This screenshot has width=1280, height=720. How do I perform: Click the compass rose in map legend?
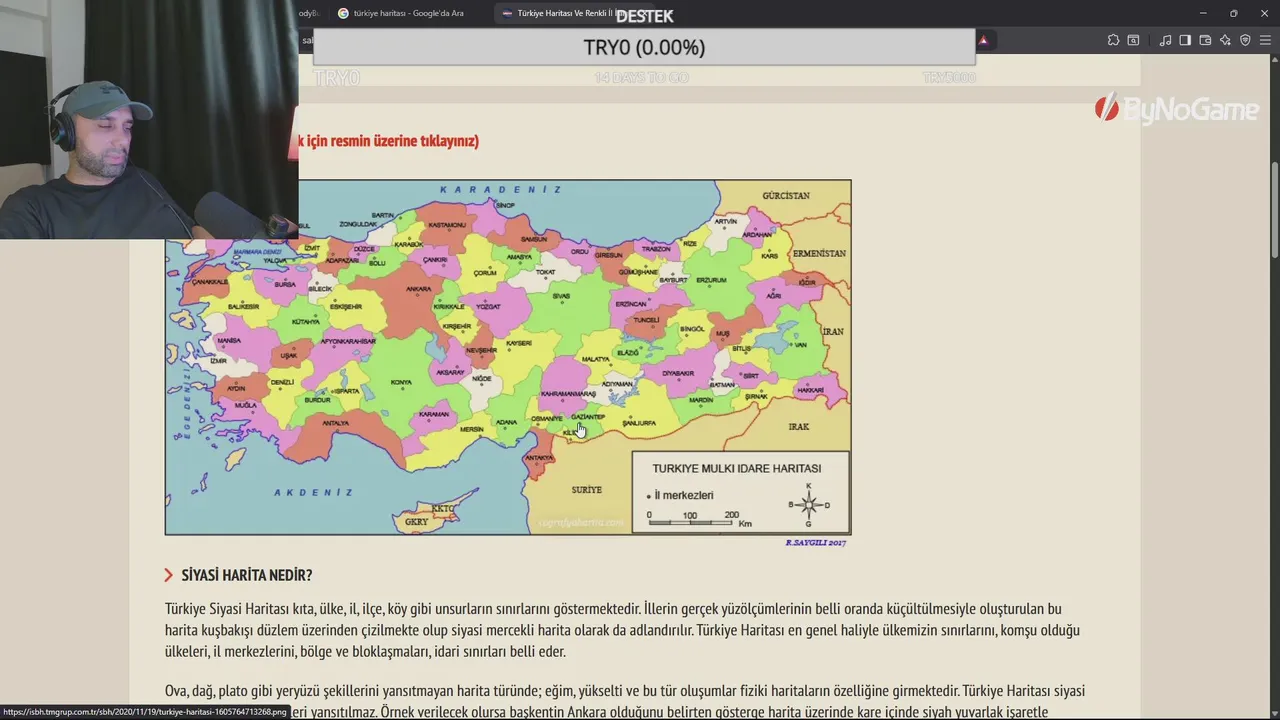pyautogui.click(x=809, y=504)
